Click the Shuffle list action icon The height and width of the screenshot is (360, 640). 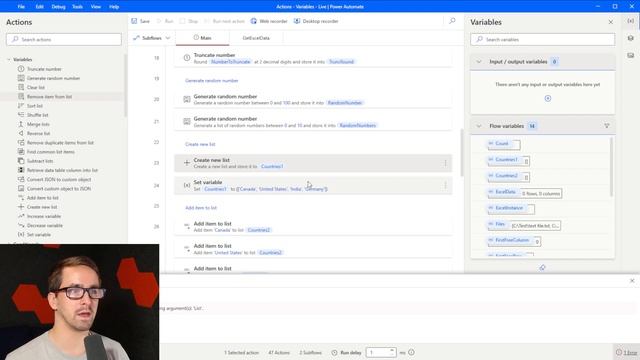tap(21, 115)
